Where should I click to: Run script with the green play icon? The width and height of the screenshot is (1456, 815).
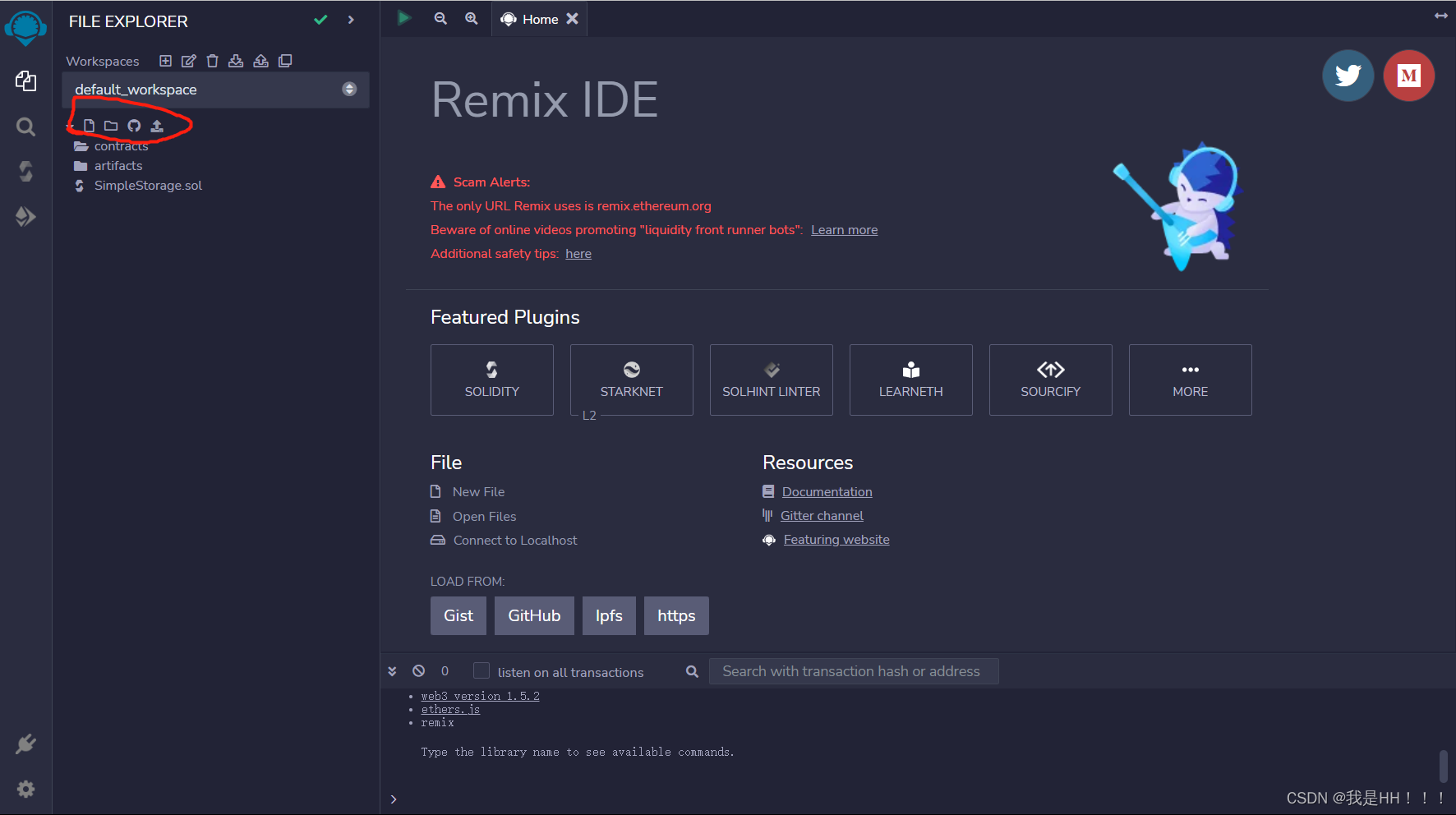tap(403, 18)
